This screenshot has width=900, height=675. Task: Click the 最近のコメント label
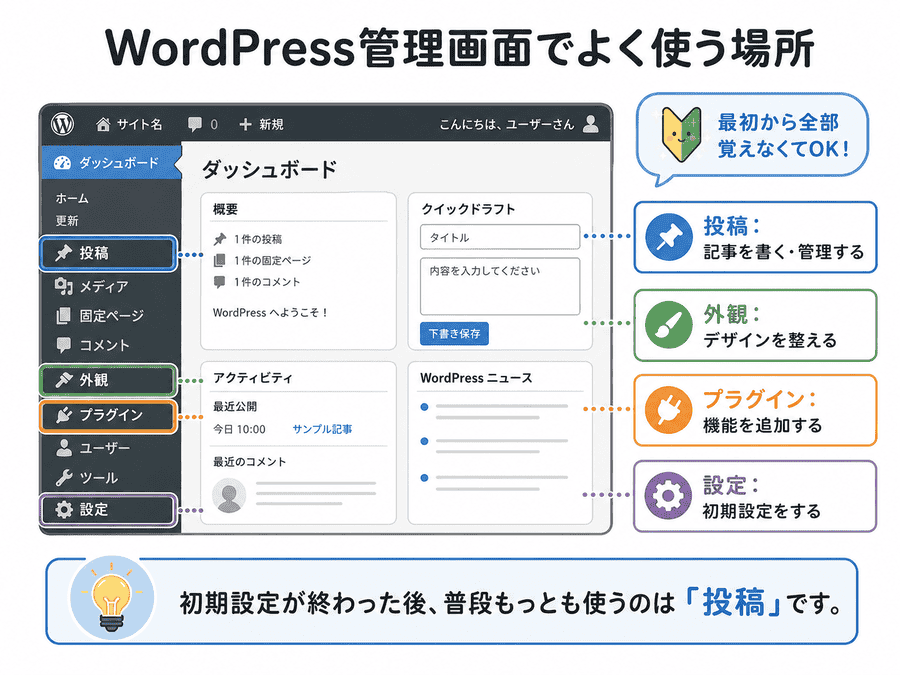(249, 461)
